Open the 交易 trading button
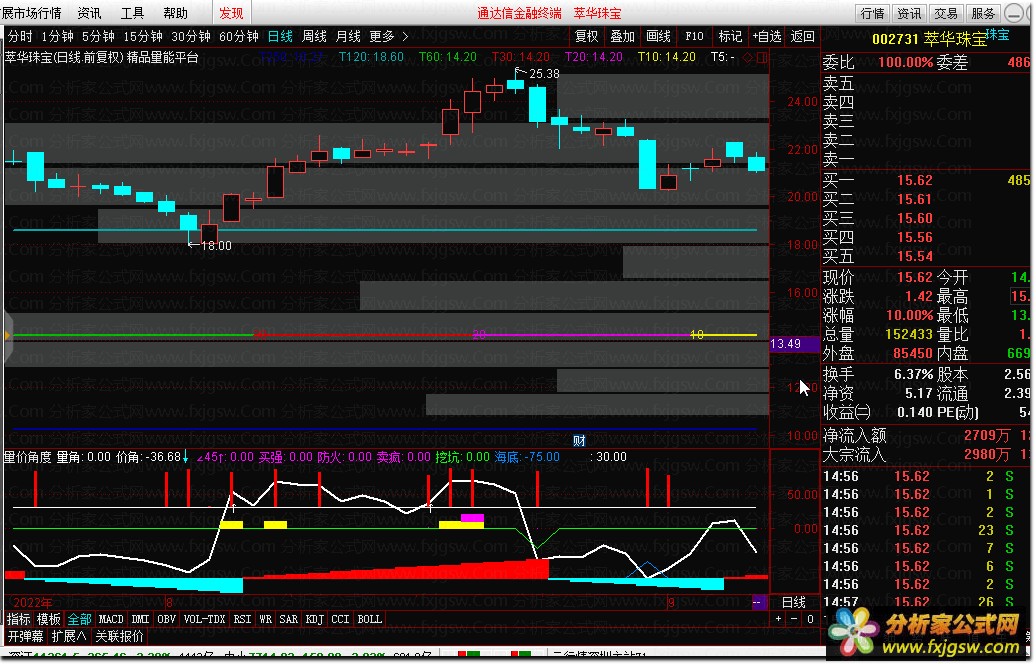1036x664 pixels. [x=945, y=13]
